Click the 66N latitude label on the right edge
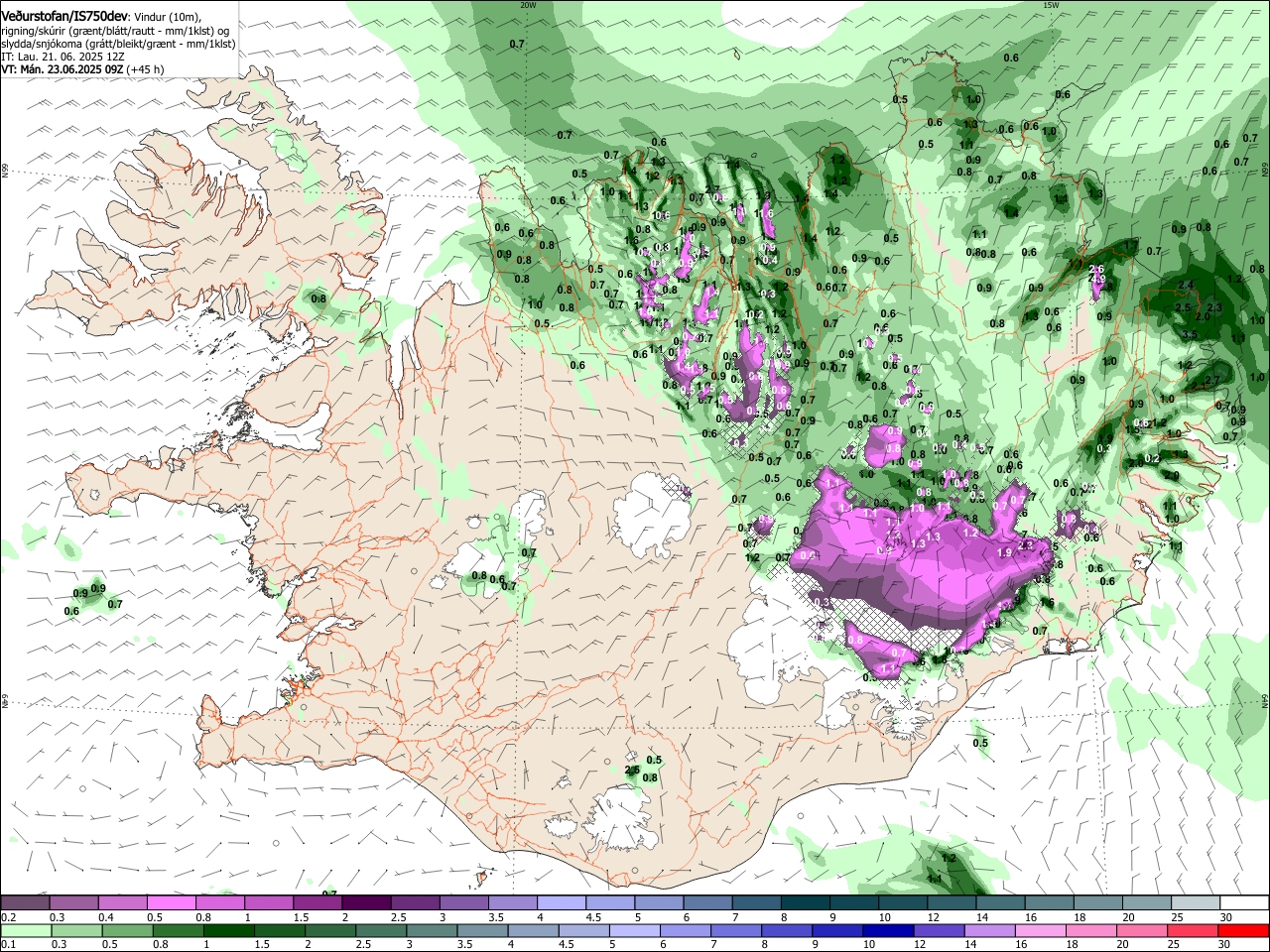The image size is (1270, 952). point(1265,171)
